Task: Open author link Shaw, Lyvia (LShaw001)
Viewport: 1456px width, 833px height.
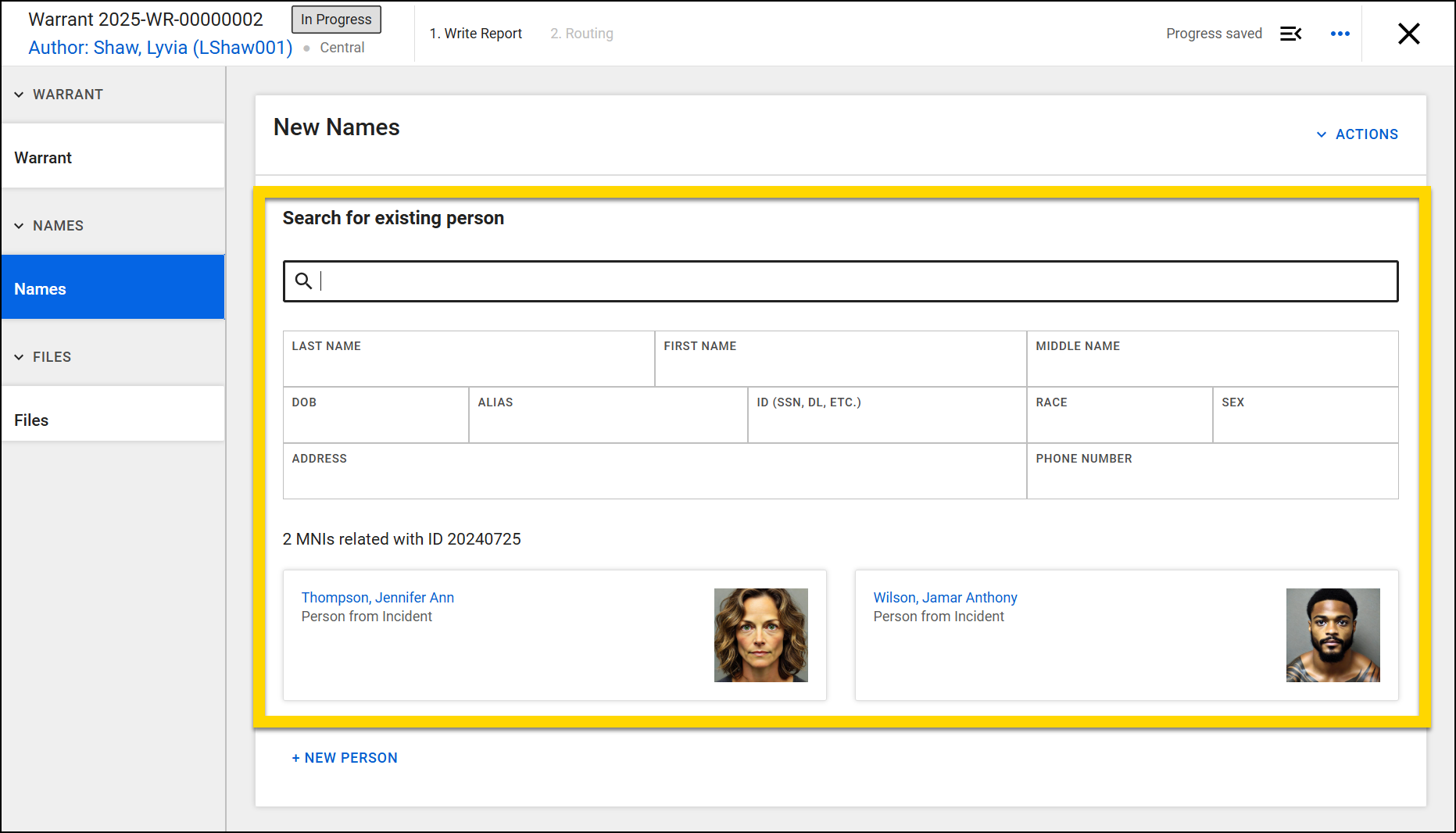Action: pyautogui.click(x=160, y=48)
